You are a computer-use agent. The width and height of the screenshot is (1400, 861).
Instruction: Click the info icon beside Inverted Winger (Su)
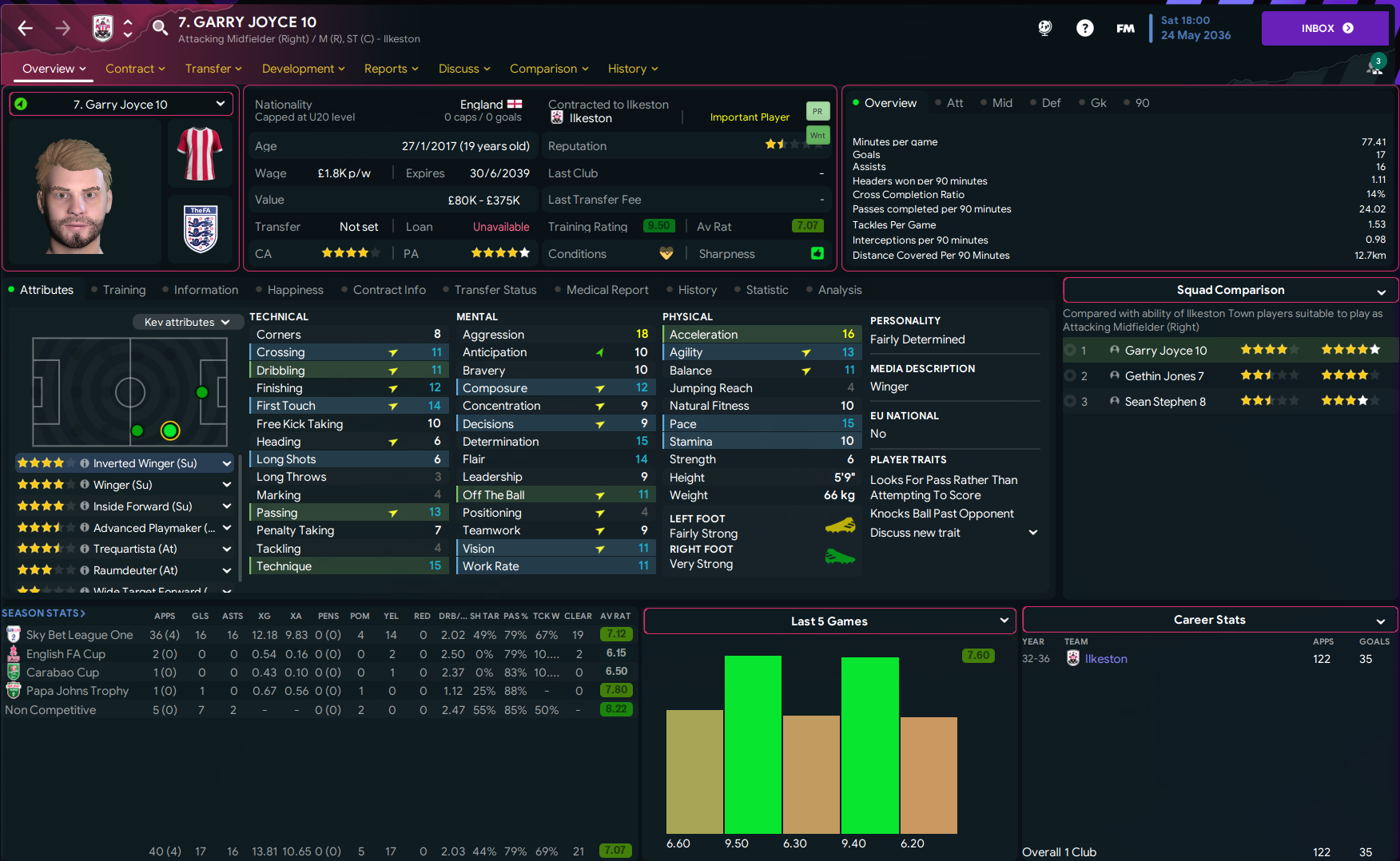(x=84, y=463)
